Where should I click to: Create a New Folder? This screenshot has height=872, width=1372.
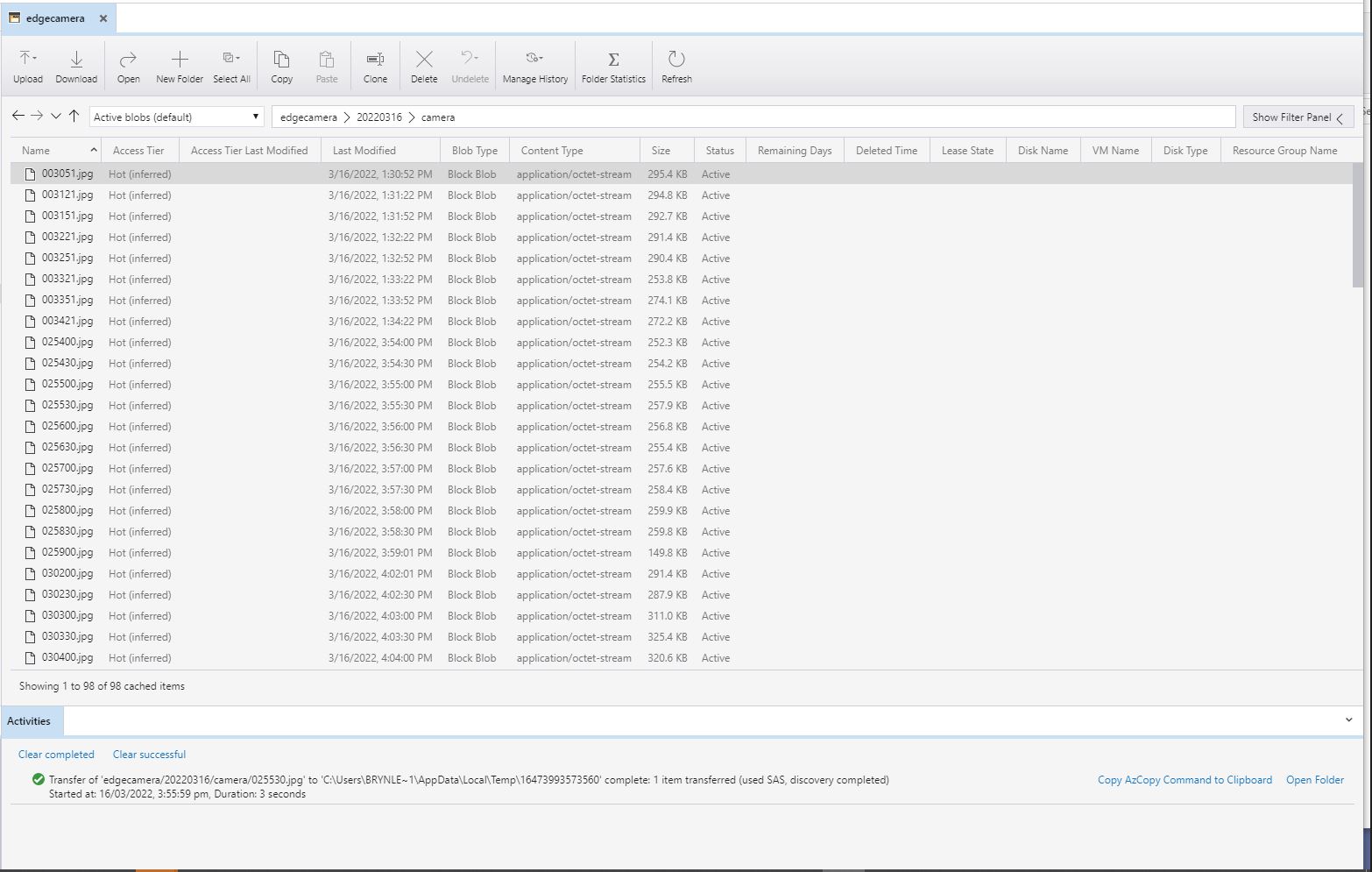point(179,67)
